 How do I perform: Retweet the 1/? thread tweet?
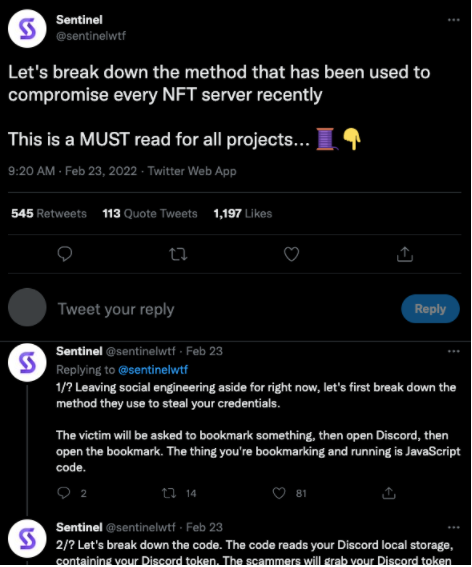(169, 493)
